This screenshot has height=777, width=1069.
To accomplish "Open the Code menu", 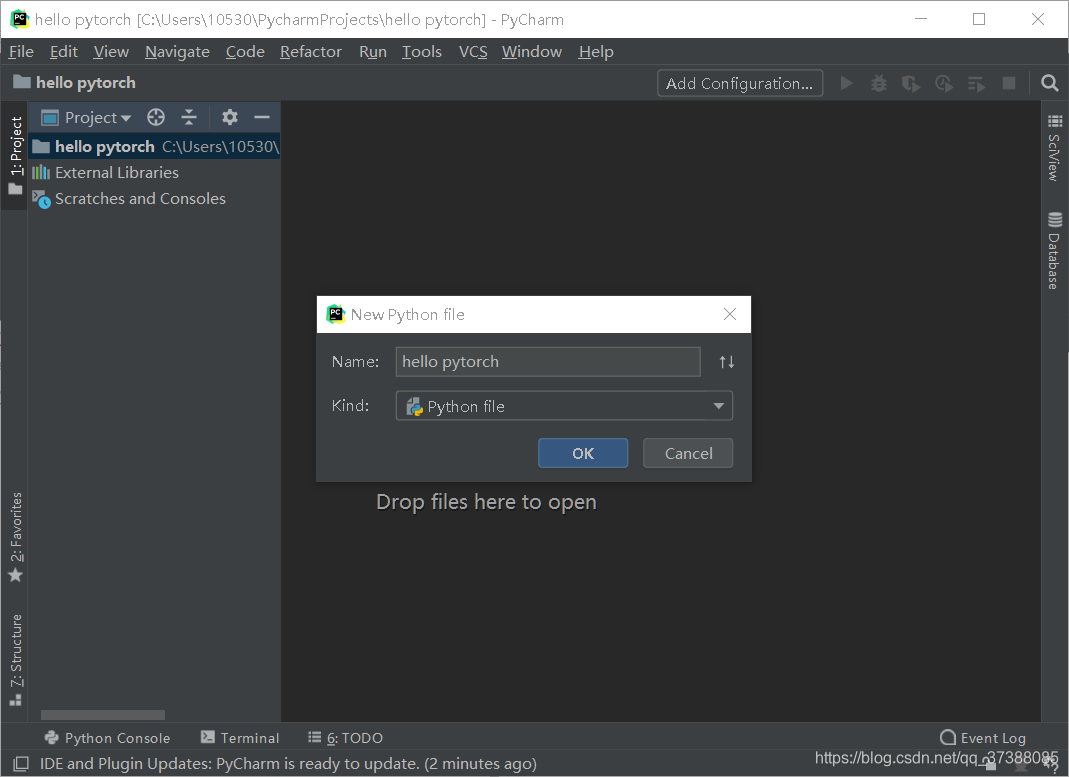I will click(245, 52).
